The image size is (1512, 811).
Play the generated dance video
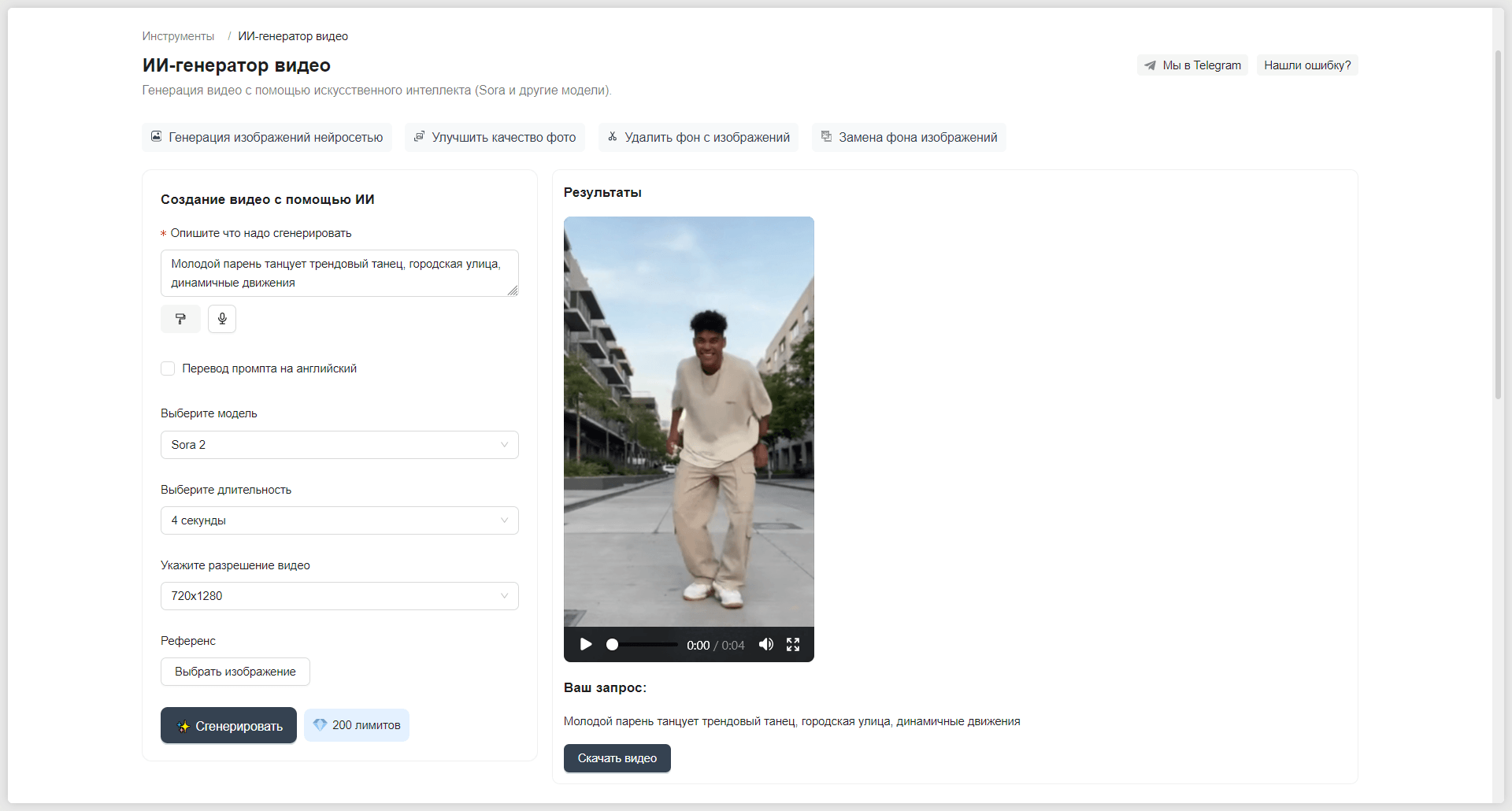(586, 644)
